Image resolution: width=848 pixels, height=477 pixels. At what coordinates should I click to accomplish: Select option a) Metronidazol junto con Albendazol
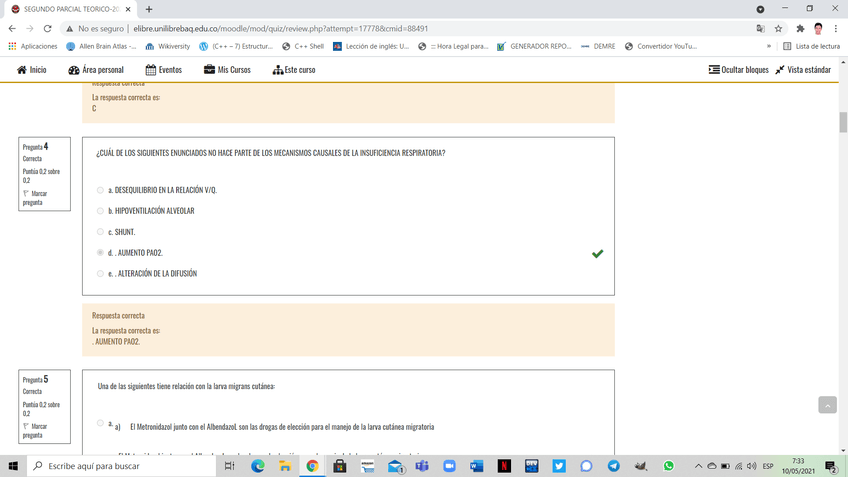[100, 423]
